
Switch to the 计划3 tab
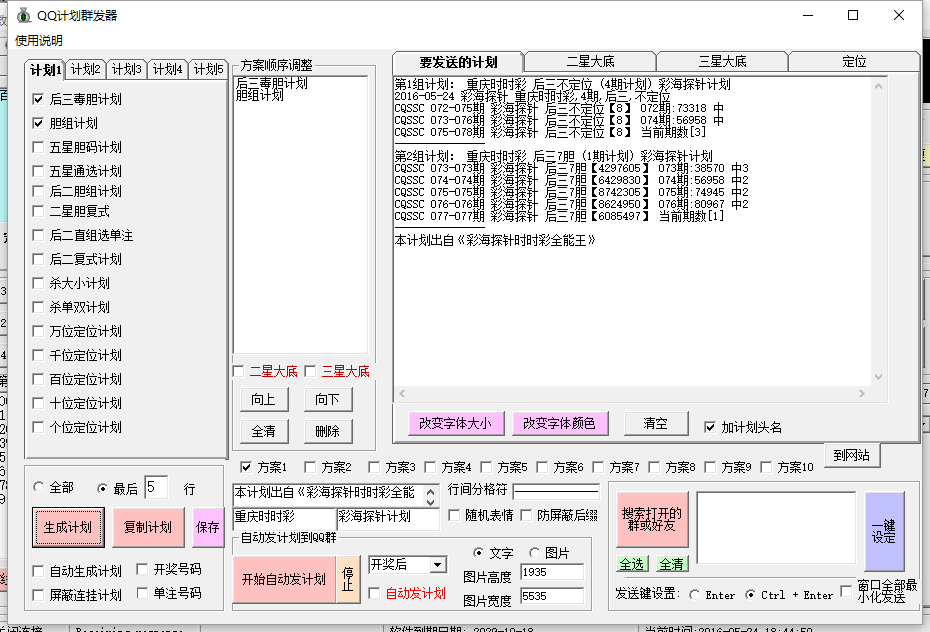tap(127, 69)
